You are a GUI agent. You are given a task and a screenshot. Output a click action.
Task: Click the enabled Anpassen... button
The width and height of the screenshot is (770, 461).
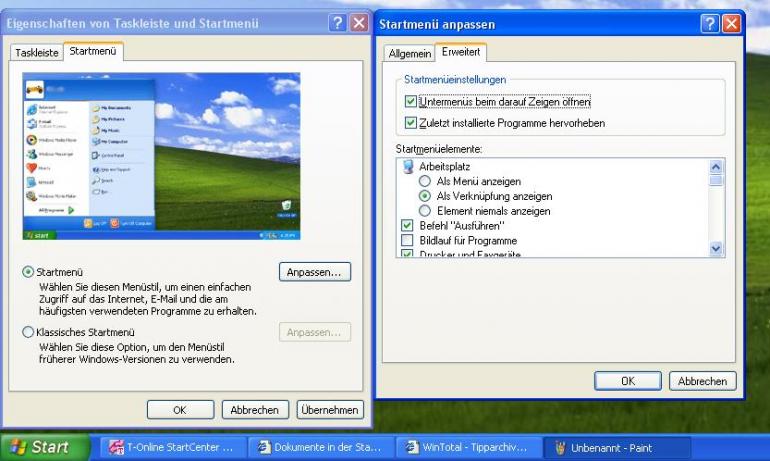click(x=315, y=272)
